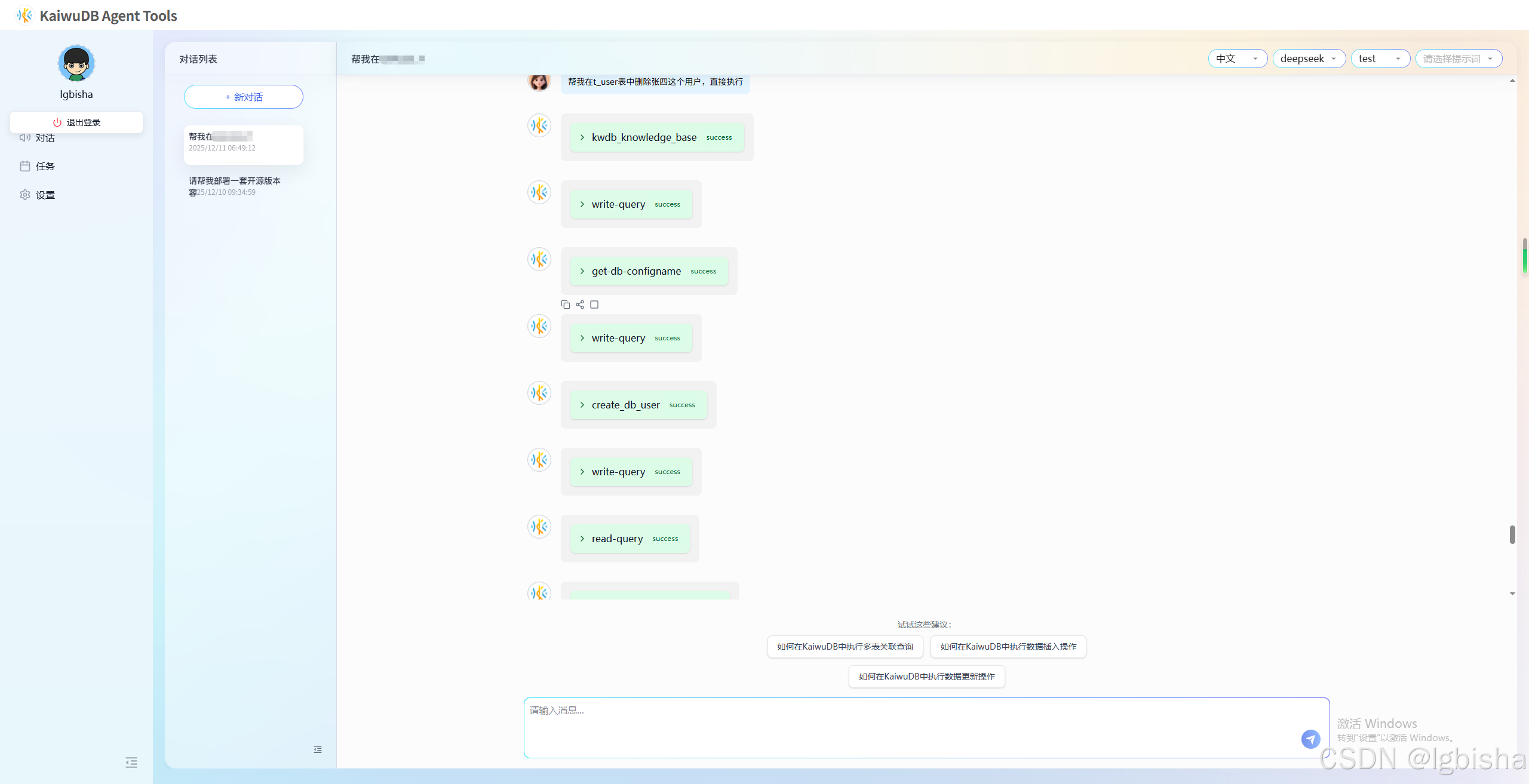Screen dimensions: 1529x784
Task: Open the deepseek model dropdown
Action: 1308,59
